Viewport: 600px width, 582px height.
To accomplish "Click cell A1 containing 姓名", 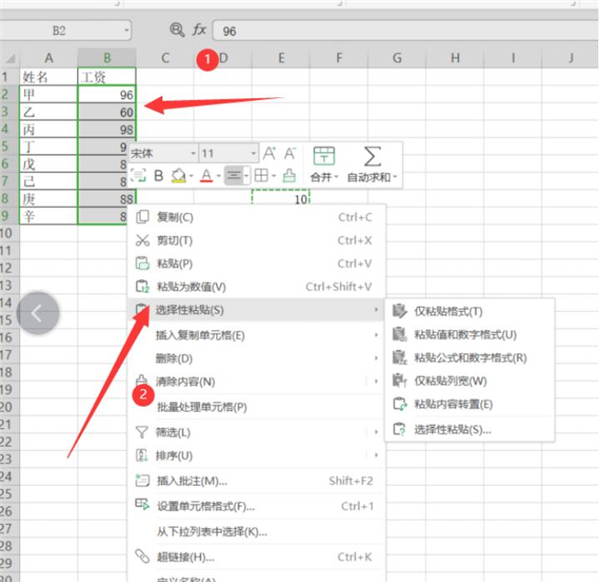I will pos(48,77).
